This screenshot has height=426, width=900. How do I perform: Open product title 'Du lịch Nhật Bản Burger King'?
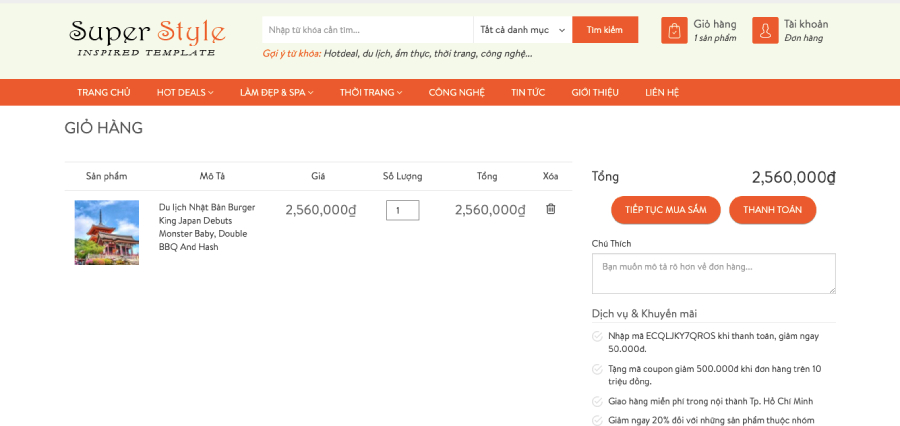click(x=207, y=227)
